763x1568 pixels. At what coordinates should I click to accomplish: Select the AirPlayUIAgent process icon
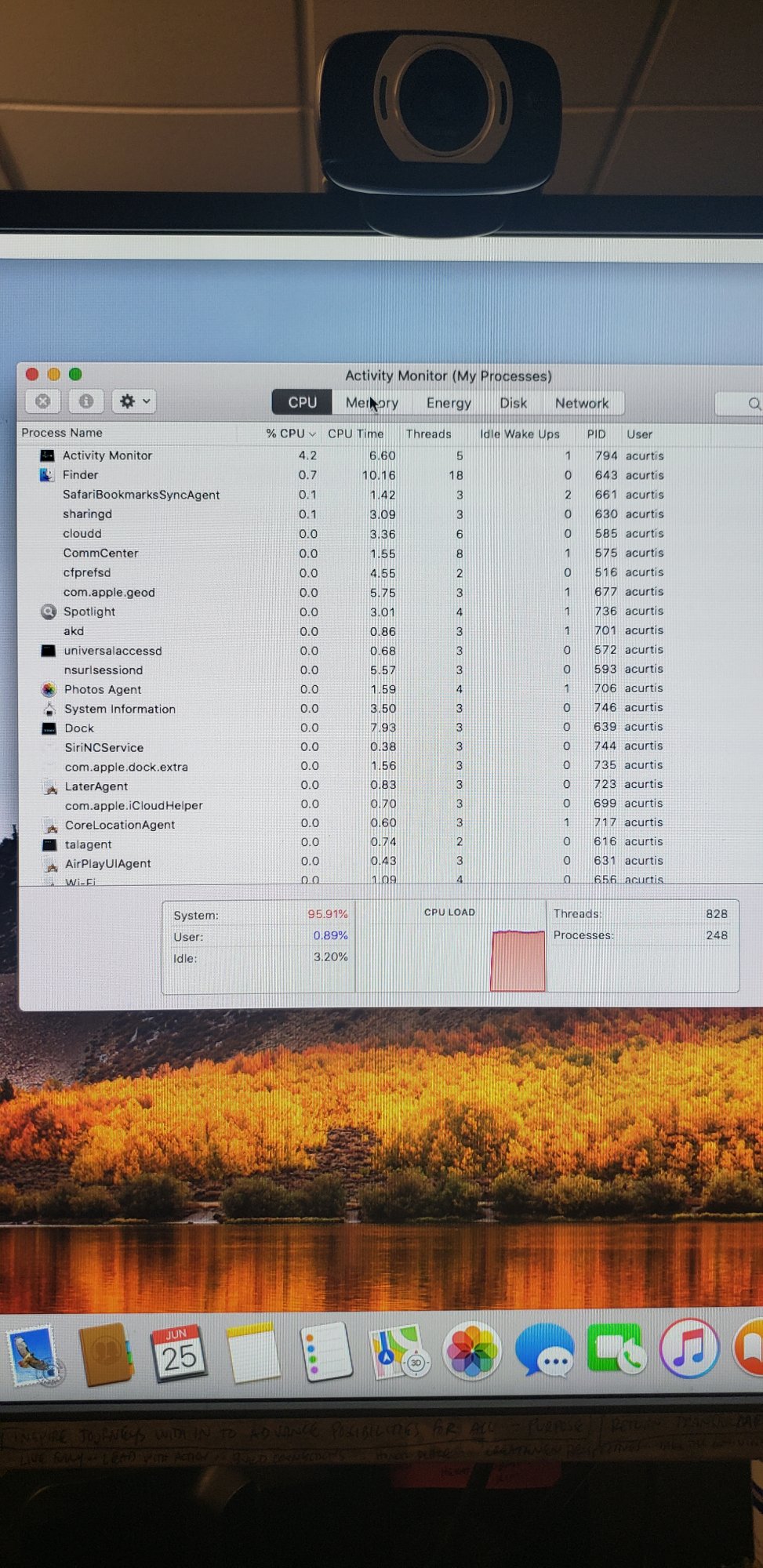pyautogui.click(x=51, y=864)
